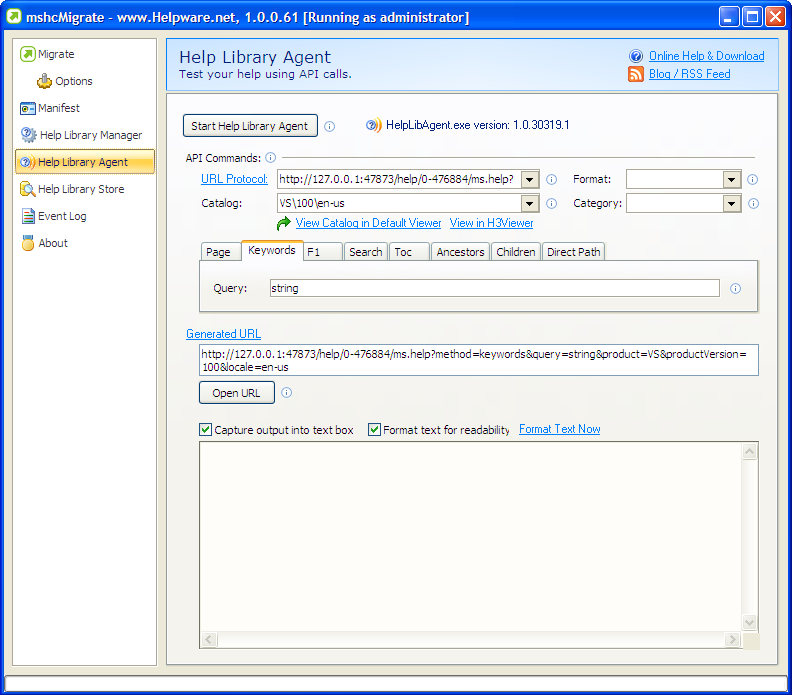Click the Generated URL text box
792x695 pixels.
(479, 360)
